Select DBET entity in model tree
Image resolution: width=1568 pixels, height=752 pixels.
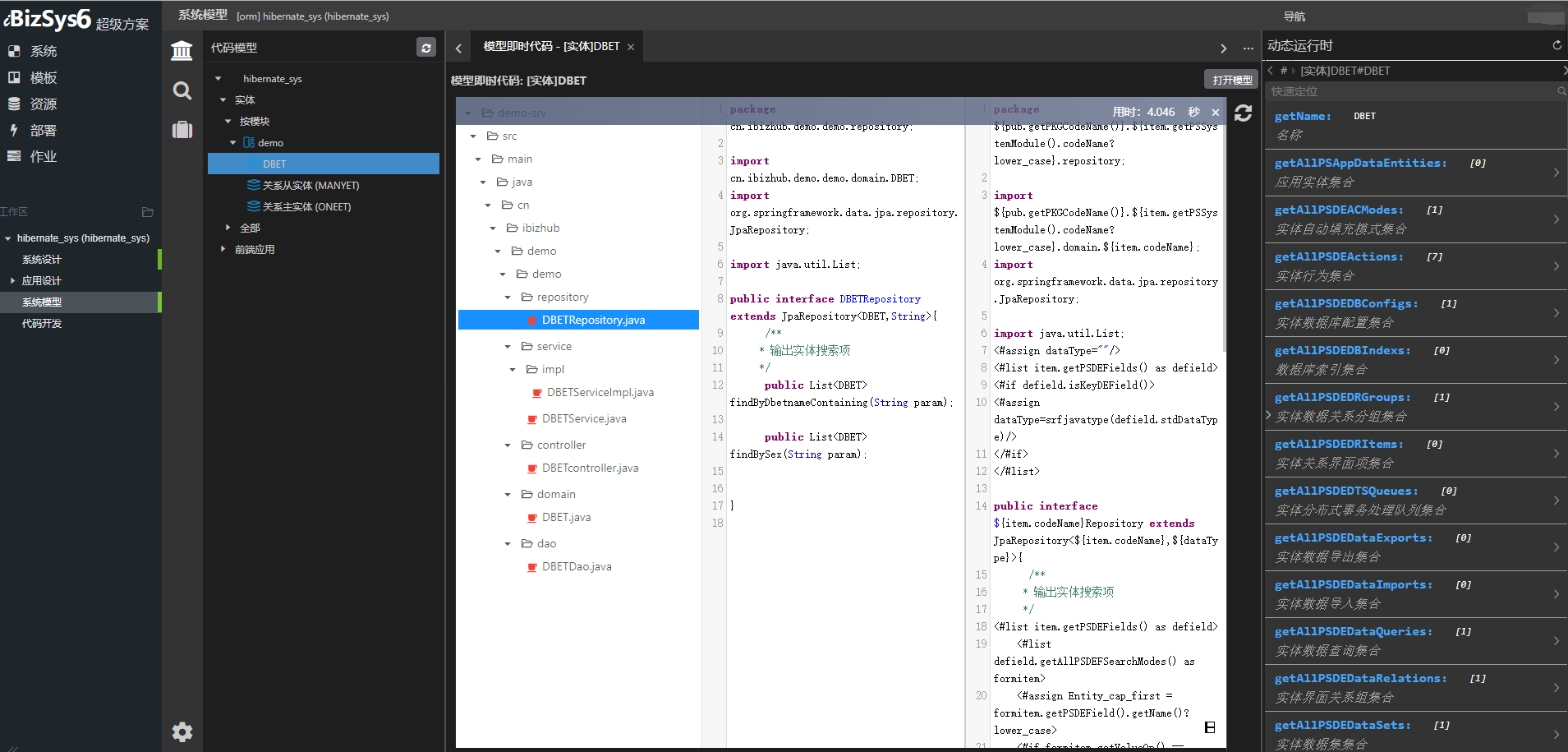pos(324,164)
